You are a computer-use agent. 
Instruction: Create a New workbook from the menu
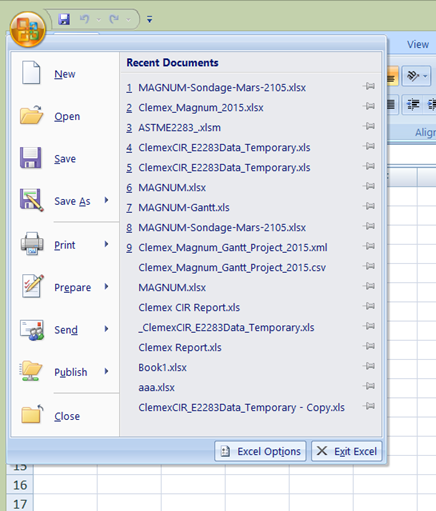(x=65, y=74)
